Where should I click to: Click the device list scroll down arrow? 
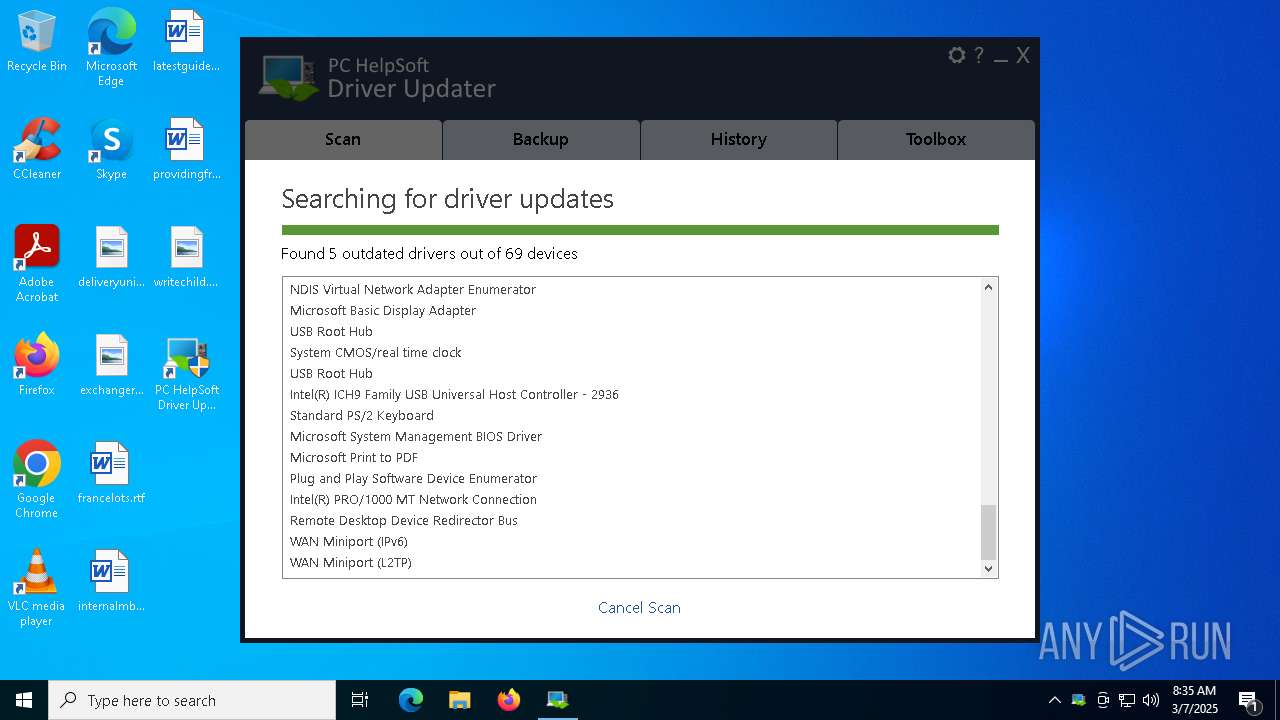[x=988, y=568]
